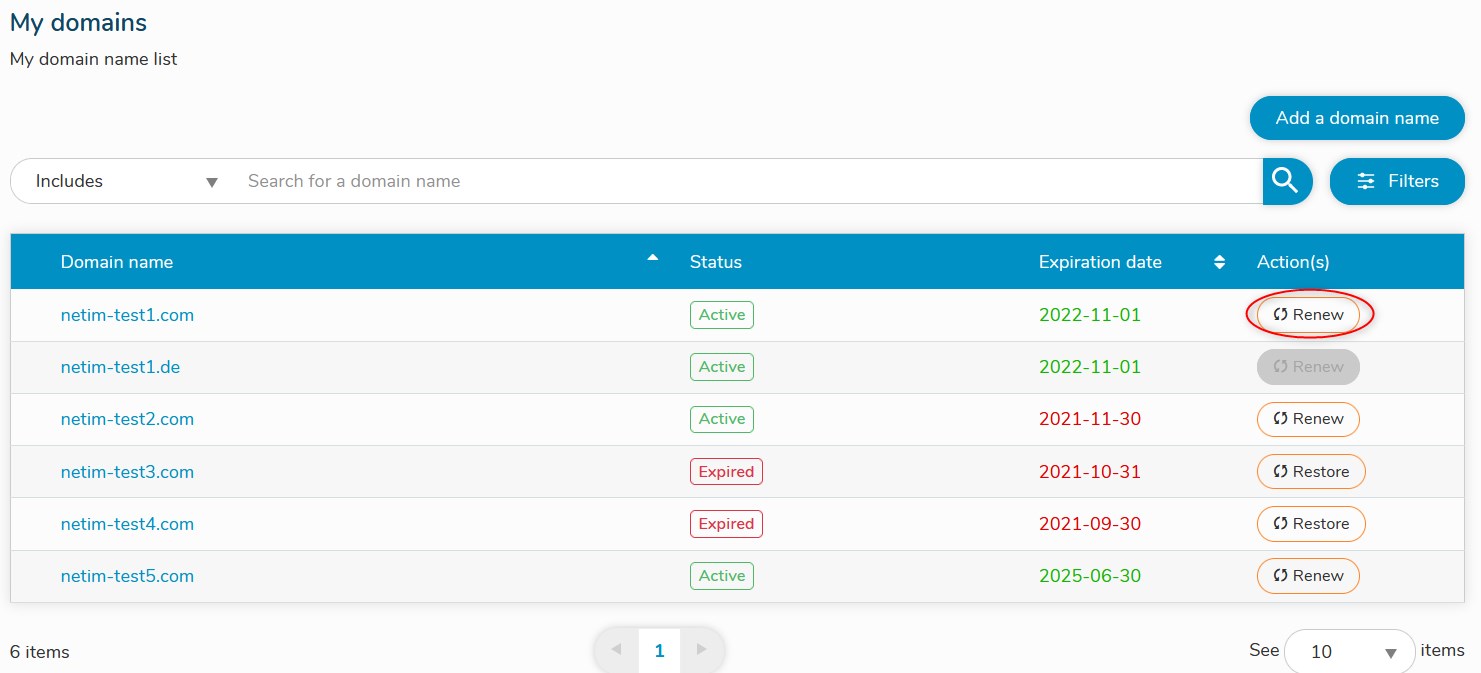
Task: Restore the netim-test4.com domain
Action: pyautogui.click(x=1311, y=524)
